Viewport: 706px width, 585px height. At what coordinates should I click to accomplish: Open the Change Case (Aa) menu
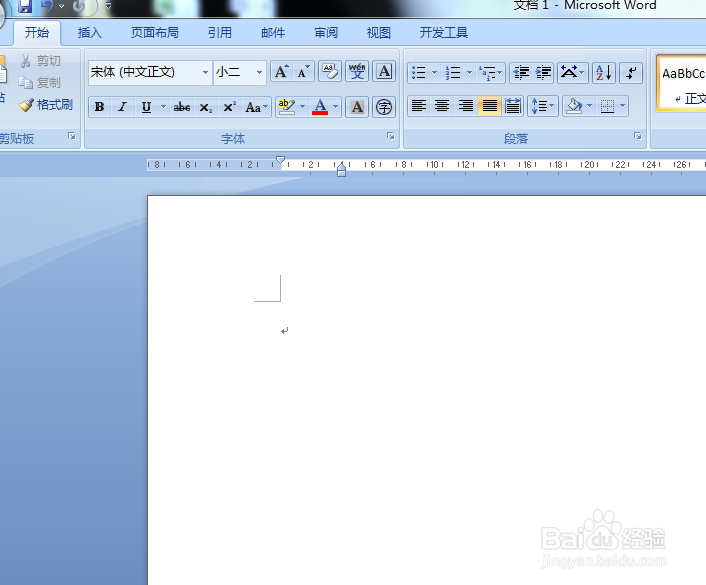click(256, 107)
